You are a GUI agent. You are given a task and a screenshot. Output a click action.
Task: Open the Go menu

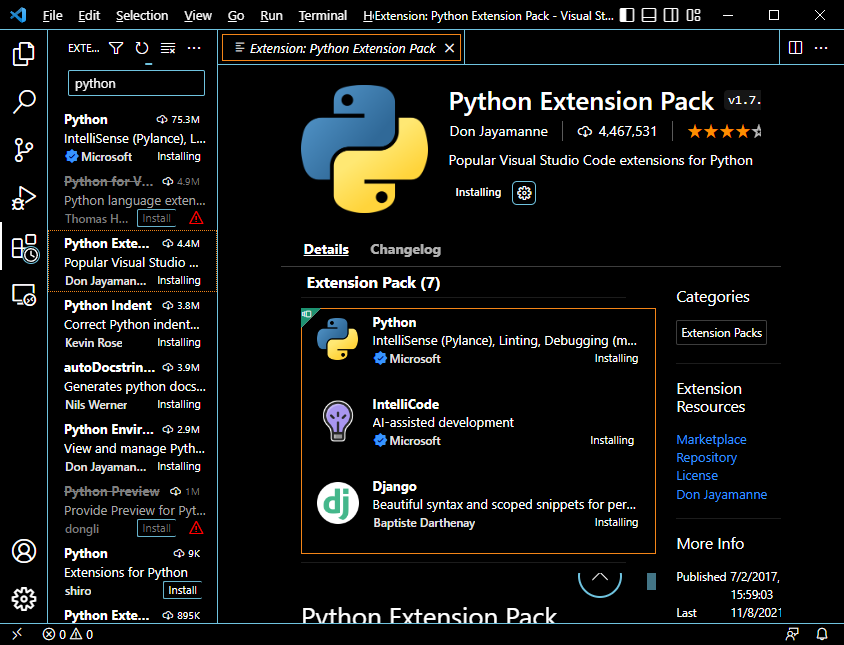[236, 16]
